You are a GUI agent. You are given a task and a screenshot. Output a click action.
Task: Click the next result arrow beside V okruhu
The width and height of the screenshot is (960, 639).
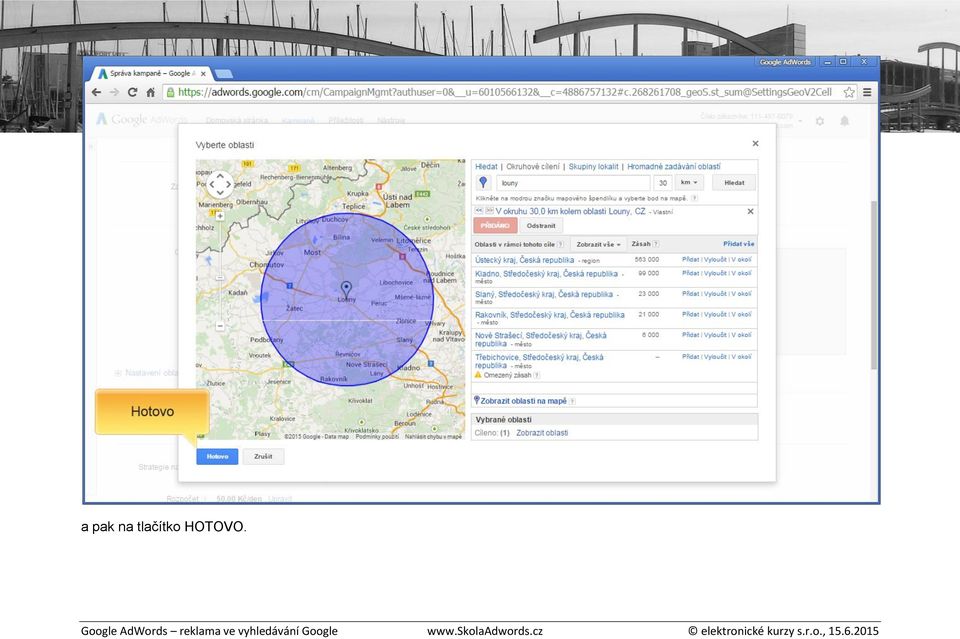pyautogui.click(x=489, y=211)
